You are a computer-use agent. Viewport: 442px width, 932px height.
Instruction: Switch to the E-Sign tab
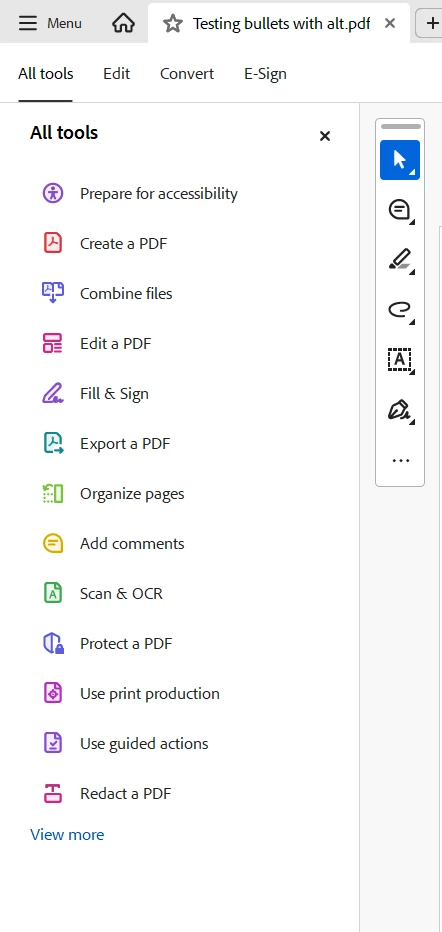265,74
